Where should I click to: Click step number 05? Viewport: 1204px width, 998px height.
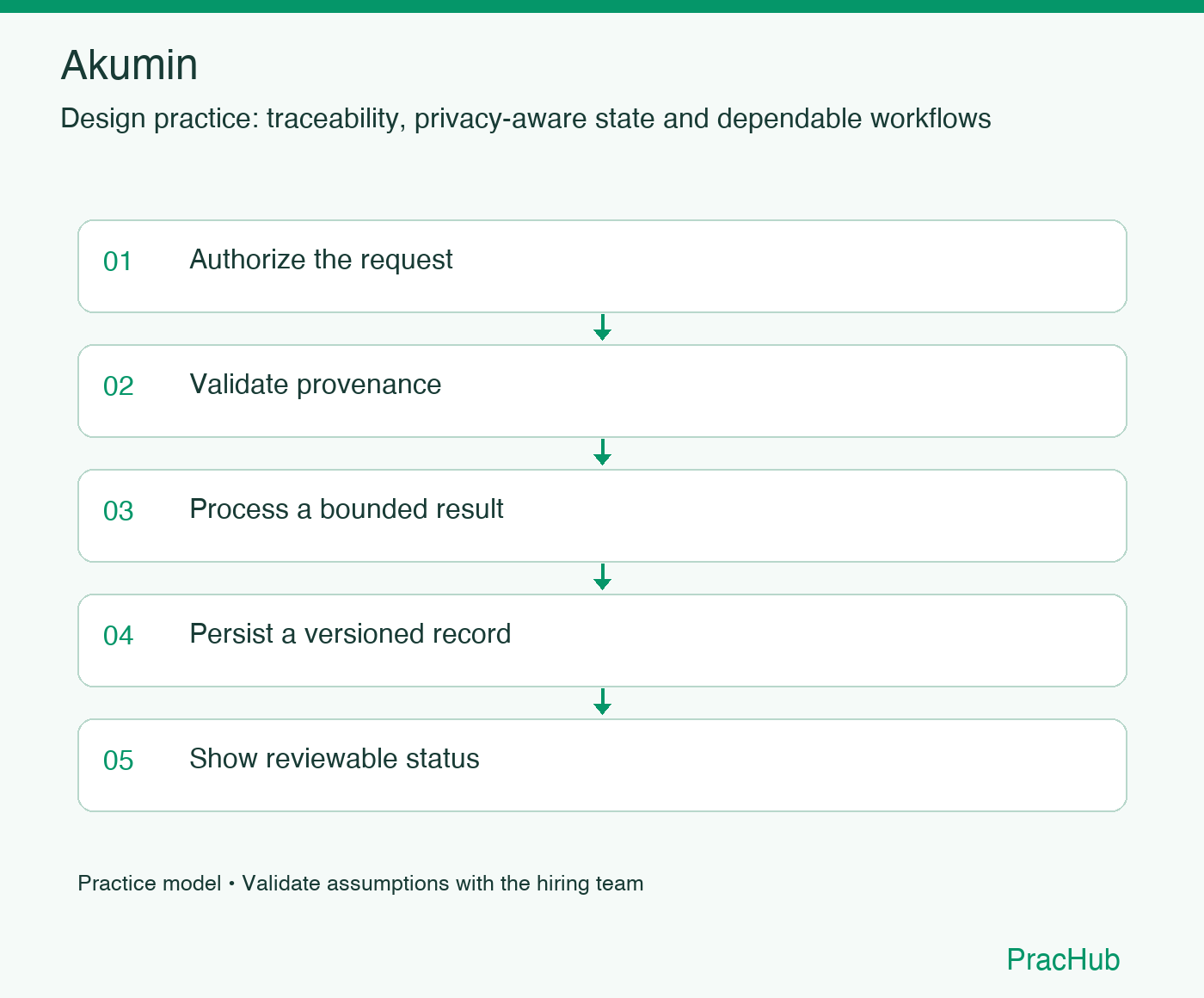click(x=118, y=761)
